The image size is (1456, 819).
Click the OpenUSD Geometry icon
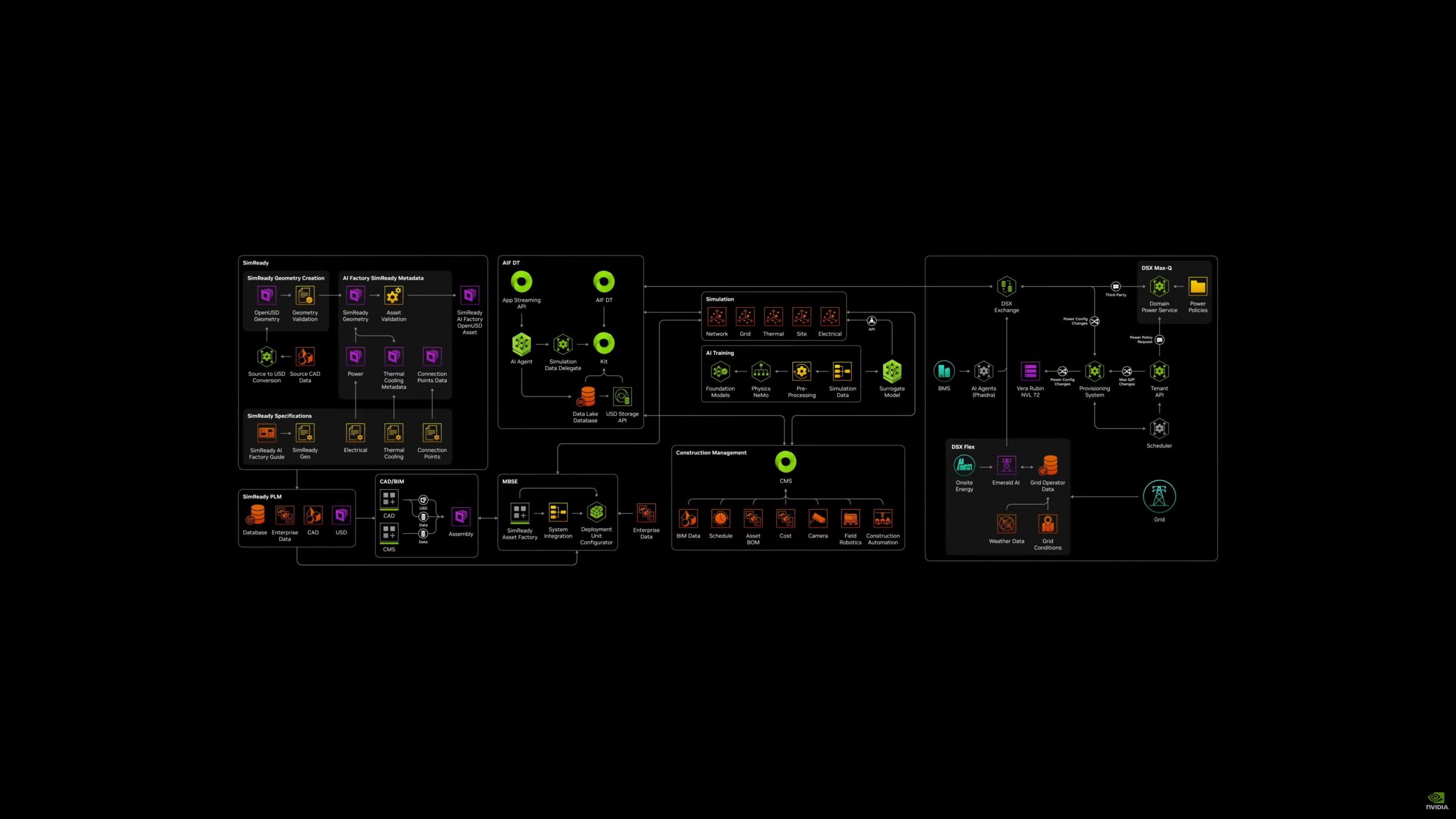[266, 295]
